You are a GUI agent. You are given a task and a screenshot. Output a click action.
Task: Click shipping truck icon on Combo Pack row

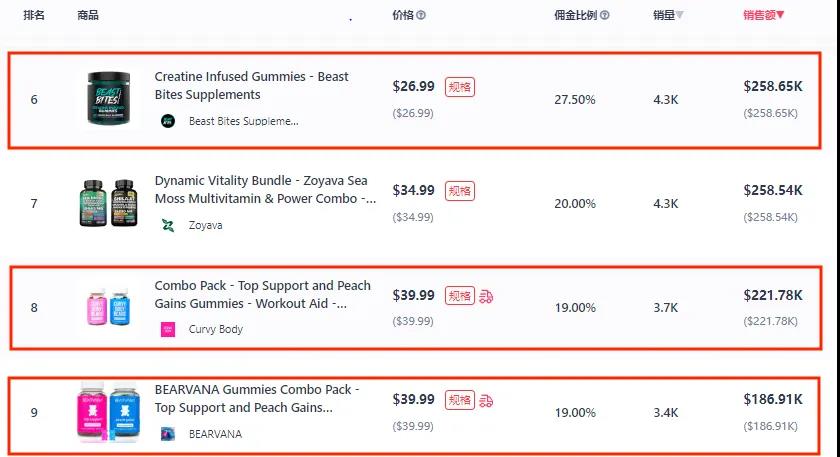tap(486, 296)
